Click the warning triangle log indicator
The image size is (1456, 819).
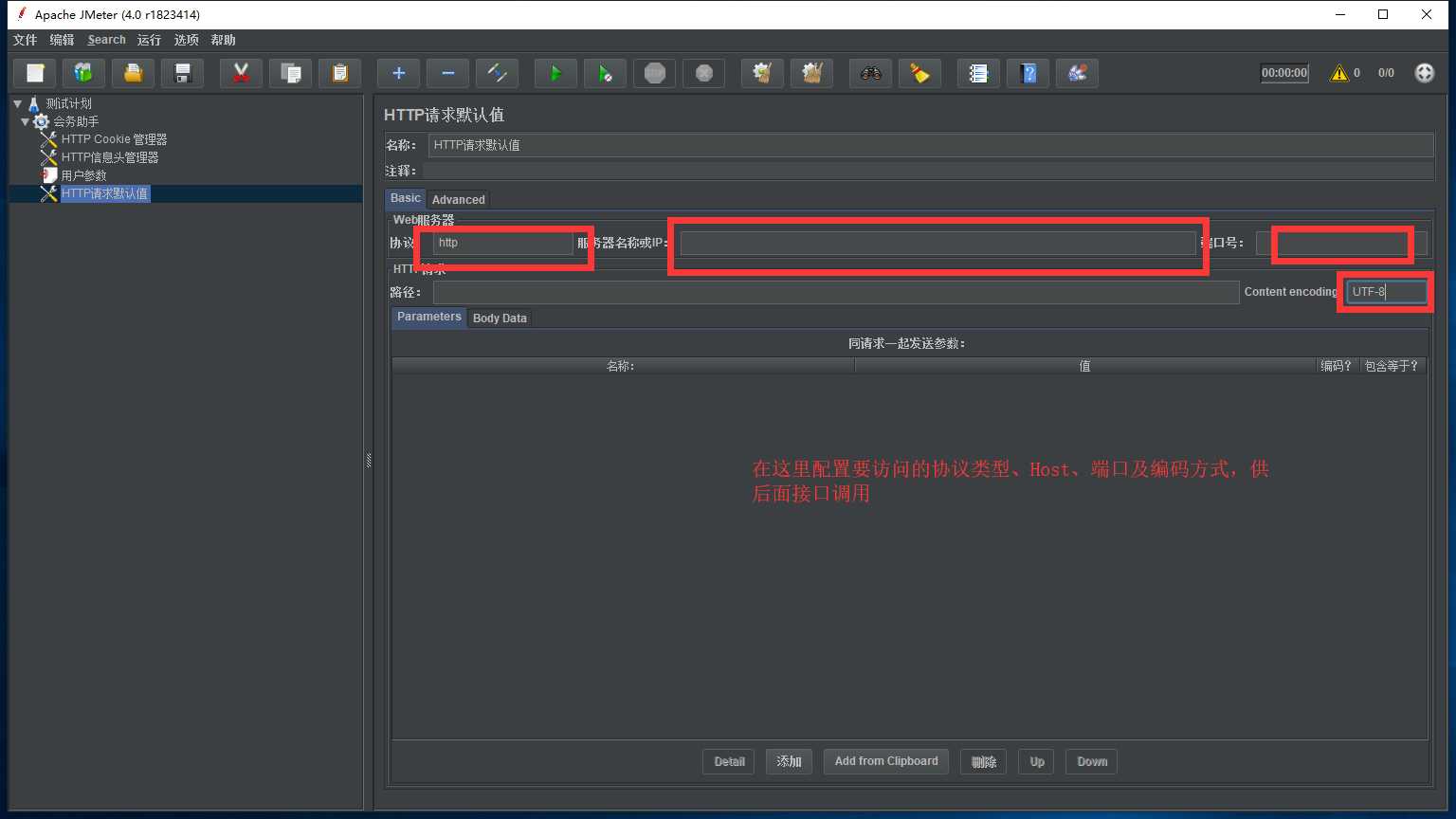pos(1339,73)
